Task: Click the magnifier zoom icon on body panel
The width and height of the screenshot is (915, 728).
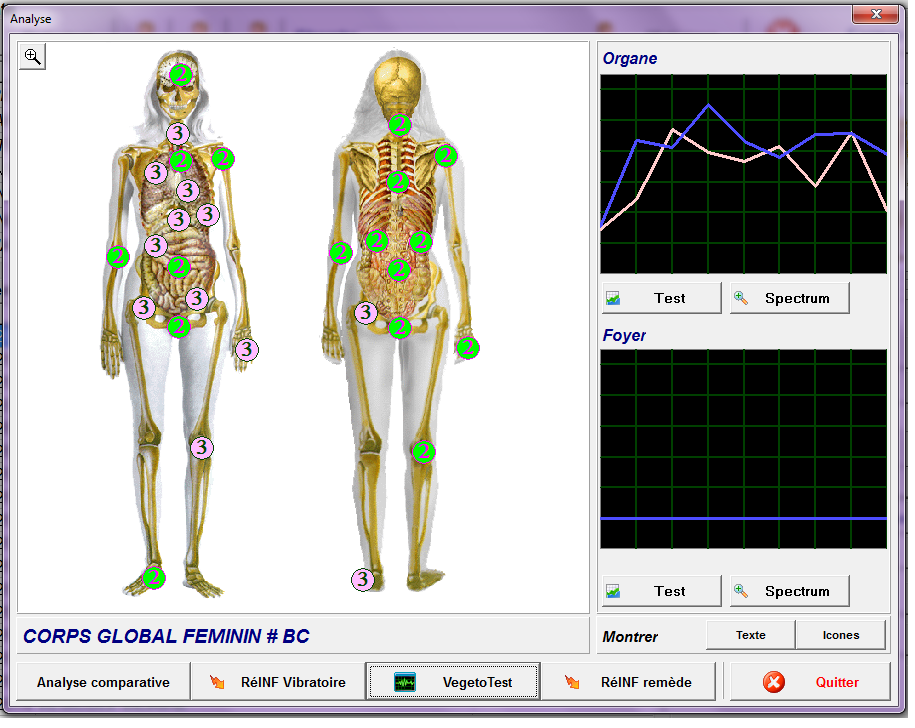Action: click(32, 57)
